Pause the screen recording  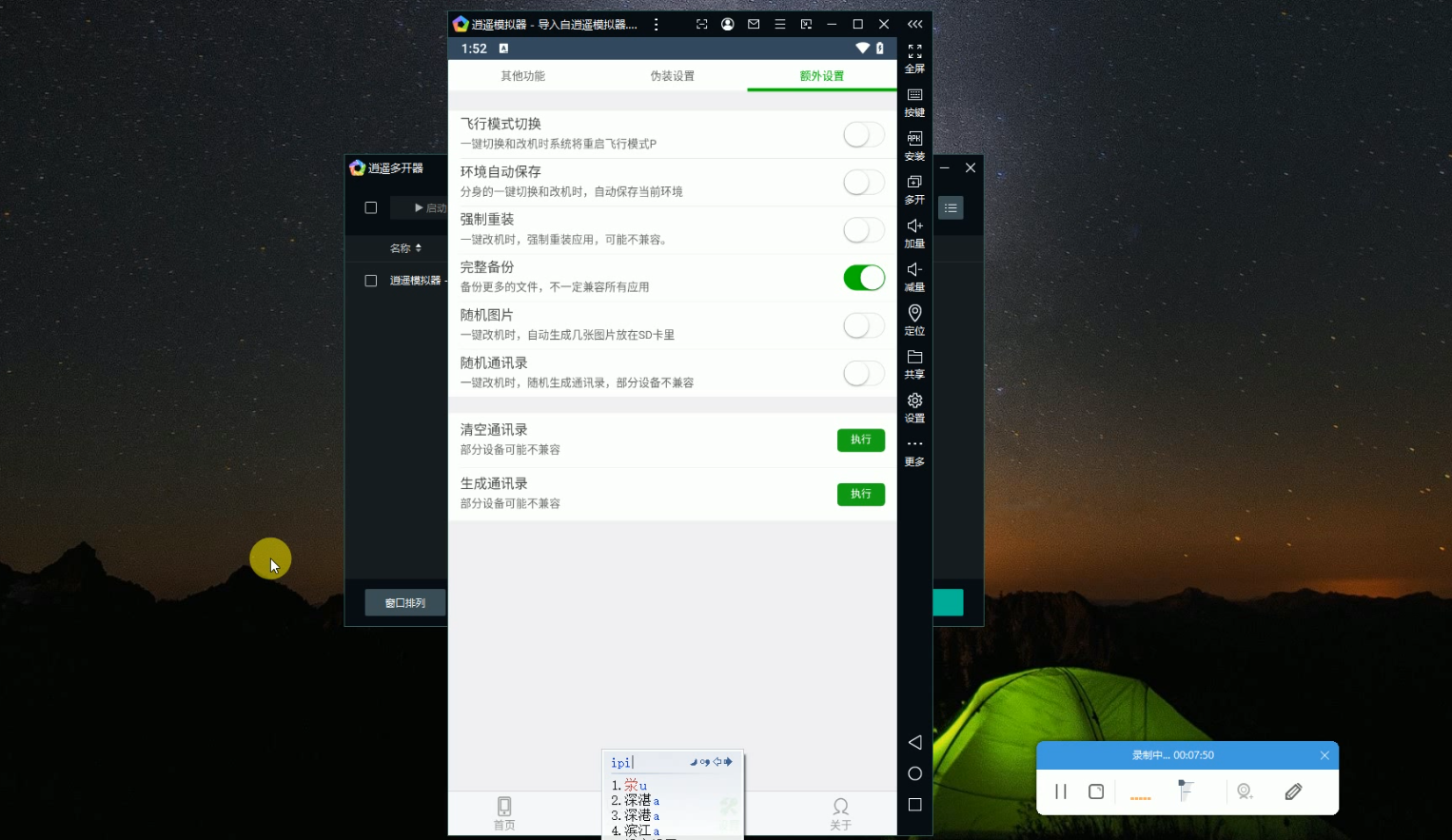tap(1060, 791)
